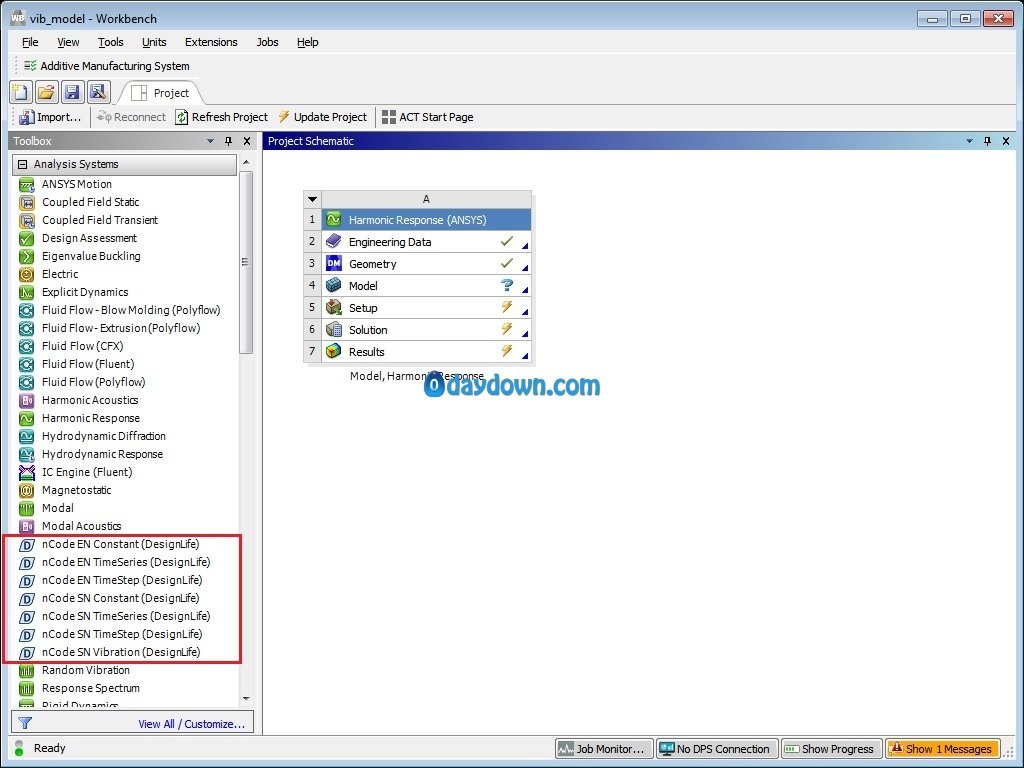Select the Setup cell

(x=426, y=308)
